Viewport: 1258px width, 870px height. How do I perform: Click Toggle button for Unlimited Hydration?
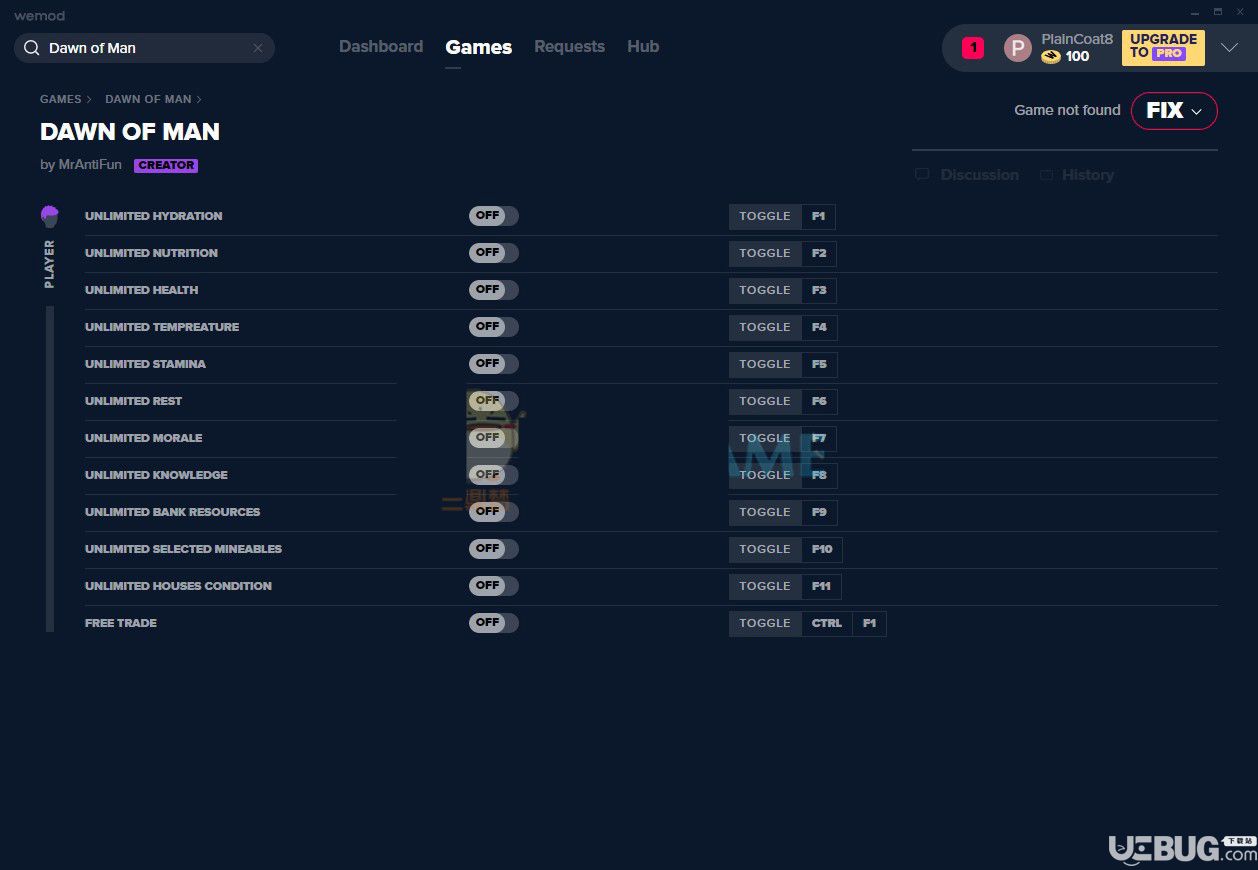pyautogui.click(x=765, y=217)
